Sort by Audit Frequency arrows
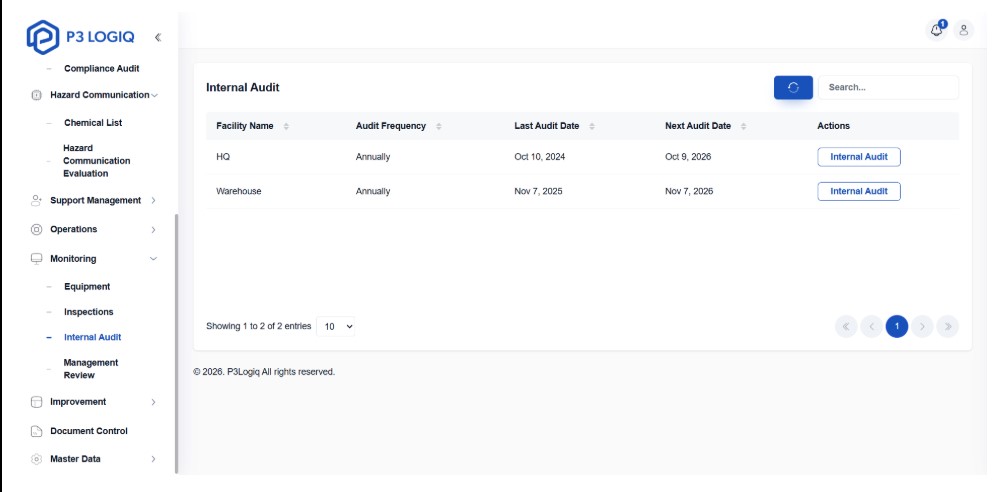 click(439, 126)
